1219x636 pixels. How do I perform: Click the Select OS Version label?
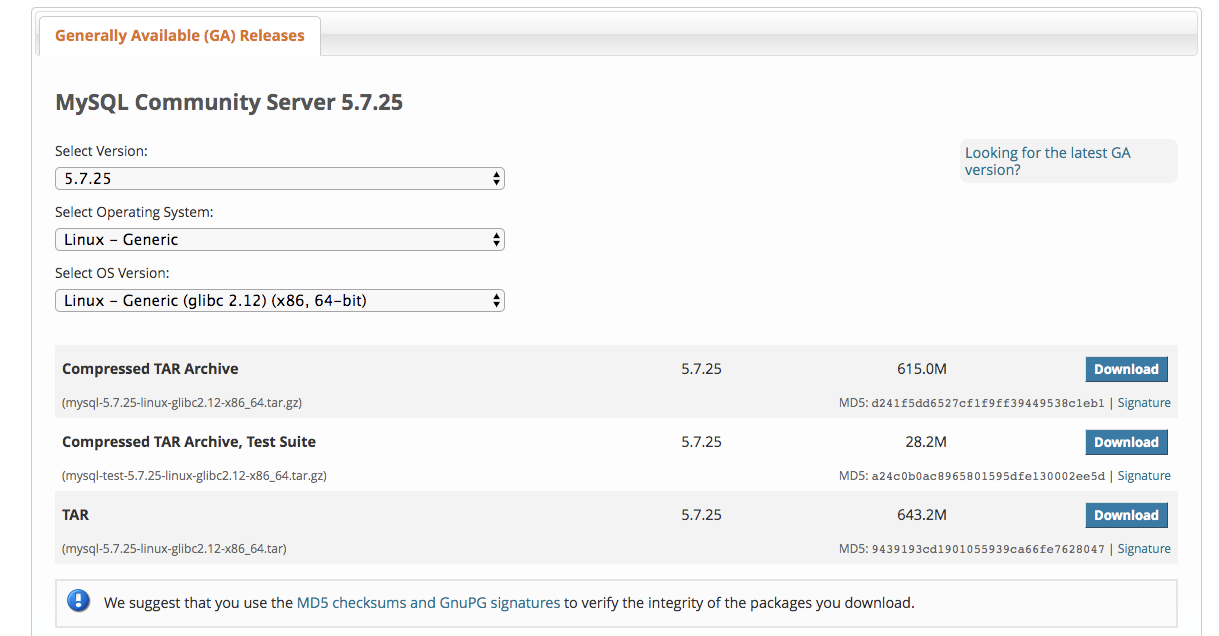click(x=112, y=273)
